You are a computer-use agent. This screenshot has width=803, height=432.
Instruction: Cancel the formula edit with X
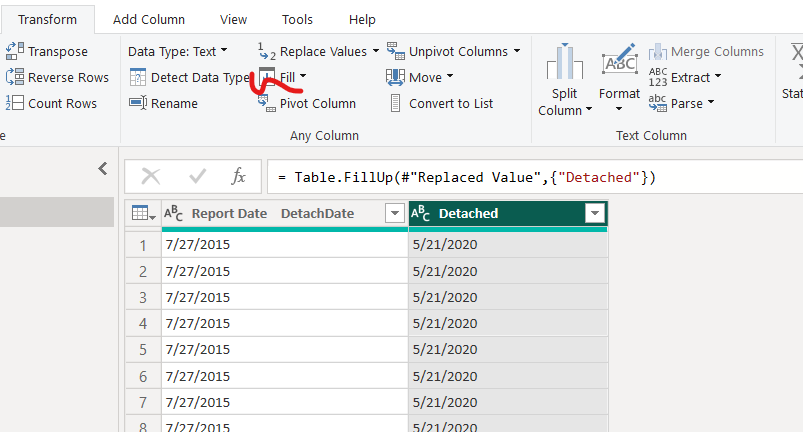(151, 177)
